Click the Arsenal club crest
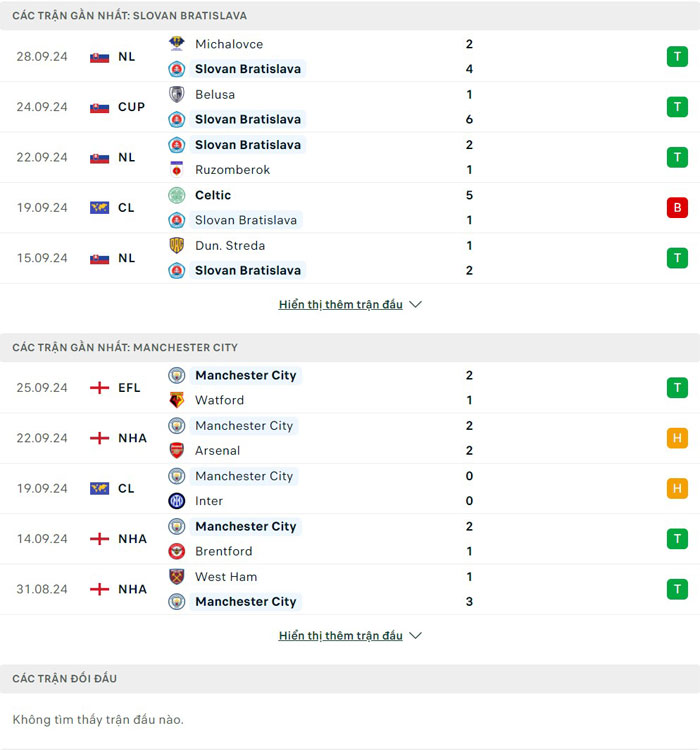The width and height of the screenshot is (700, 750). pos(177,451)
